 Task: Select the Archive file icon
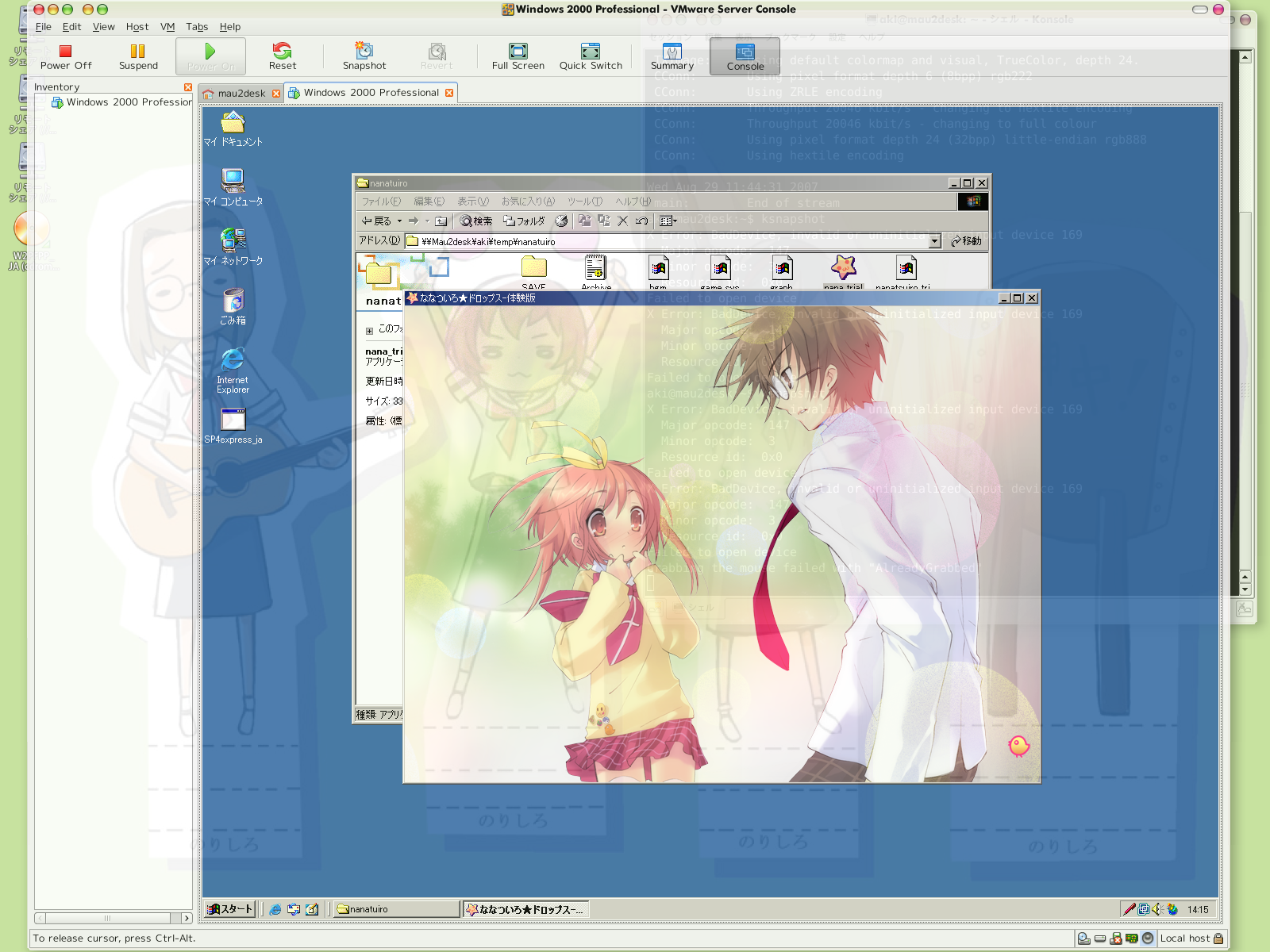pos(595,273)
